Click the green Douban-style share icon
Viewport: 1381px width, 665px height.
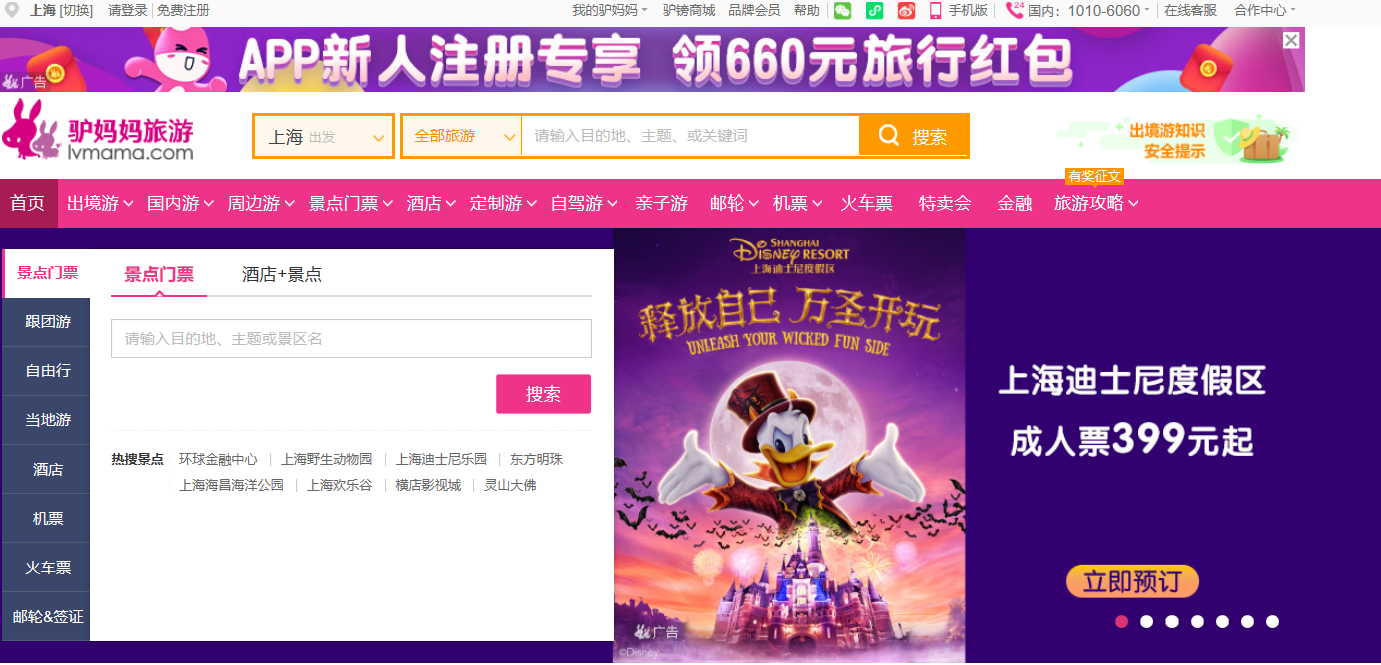click(x=875, y=11)
